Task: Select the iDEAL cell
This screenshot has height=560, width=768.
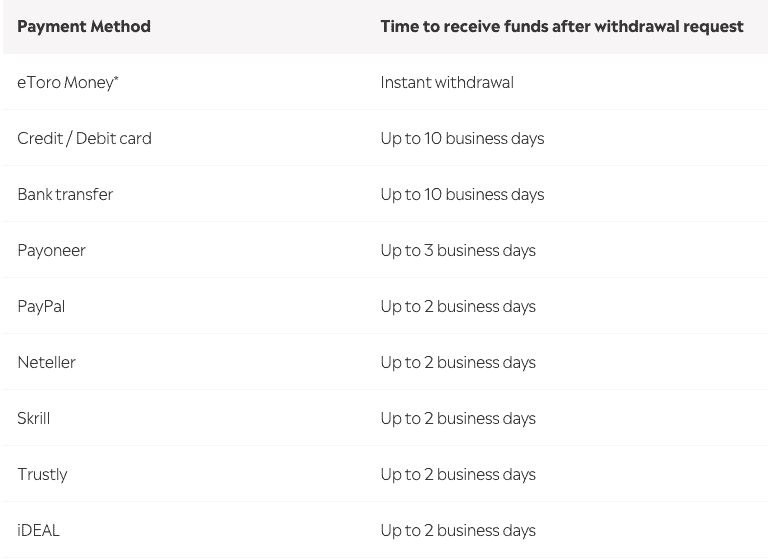Action: pos(38,531)
